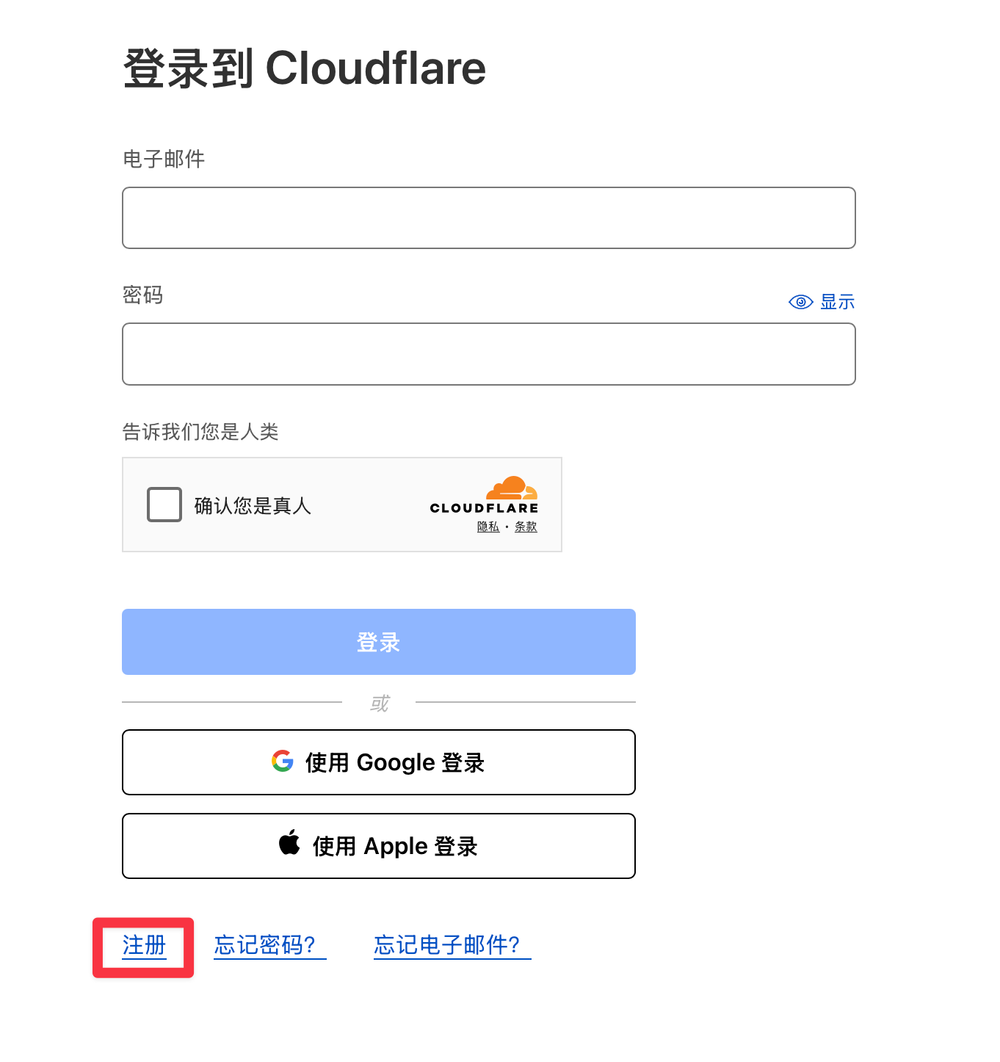
Task: Confirm you are human via the Turnstile checkbox
Action: coord(163,504)
